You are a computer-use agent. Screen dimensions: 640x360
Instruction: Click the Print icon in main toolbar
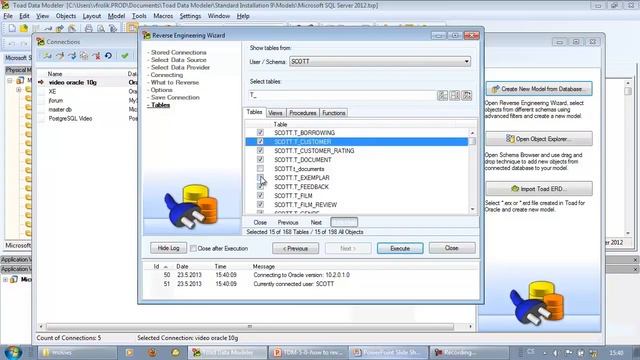click(x=88, y=28)
